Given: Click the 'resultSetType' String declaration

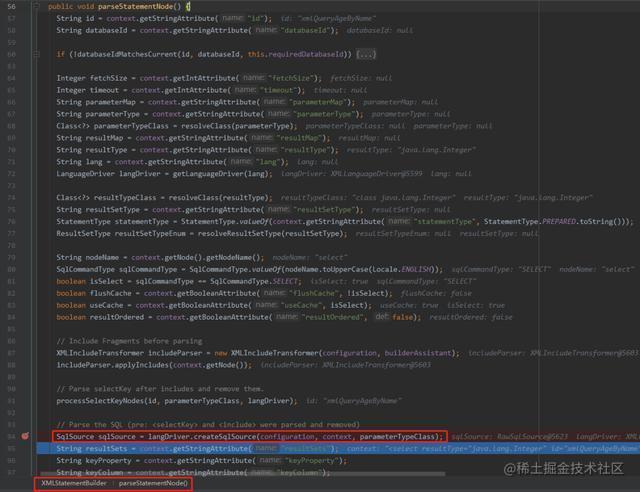Looking at the screenshot, I should [x=112, y=209].
